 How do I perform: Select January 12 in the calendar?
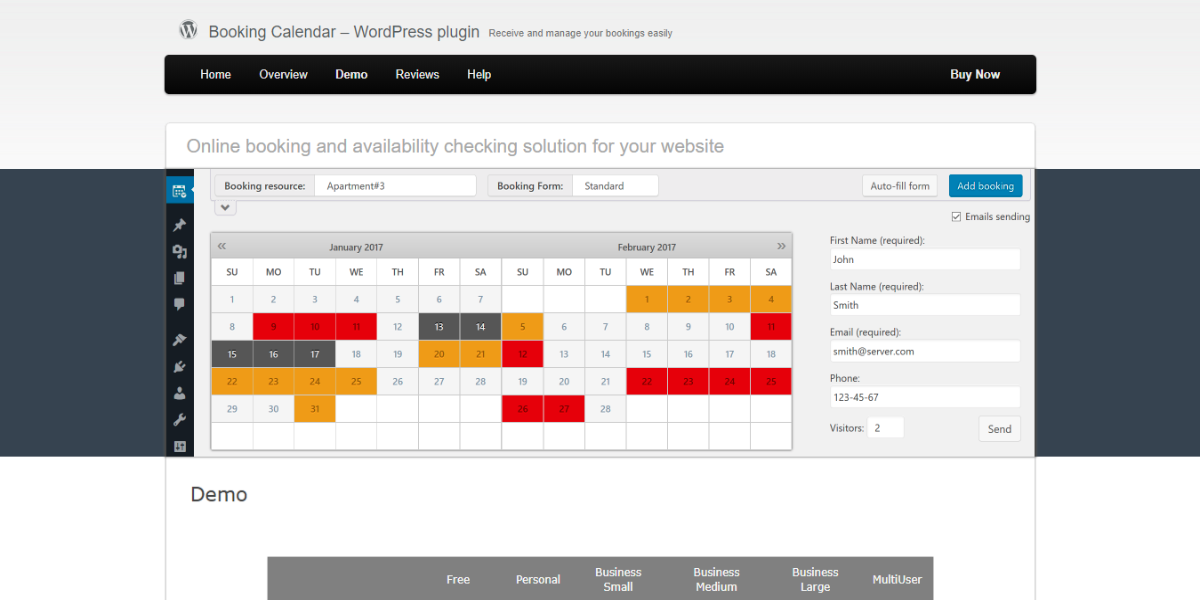coord(398,326)
